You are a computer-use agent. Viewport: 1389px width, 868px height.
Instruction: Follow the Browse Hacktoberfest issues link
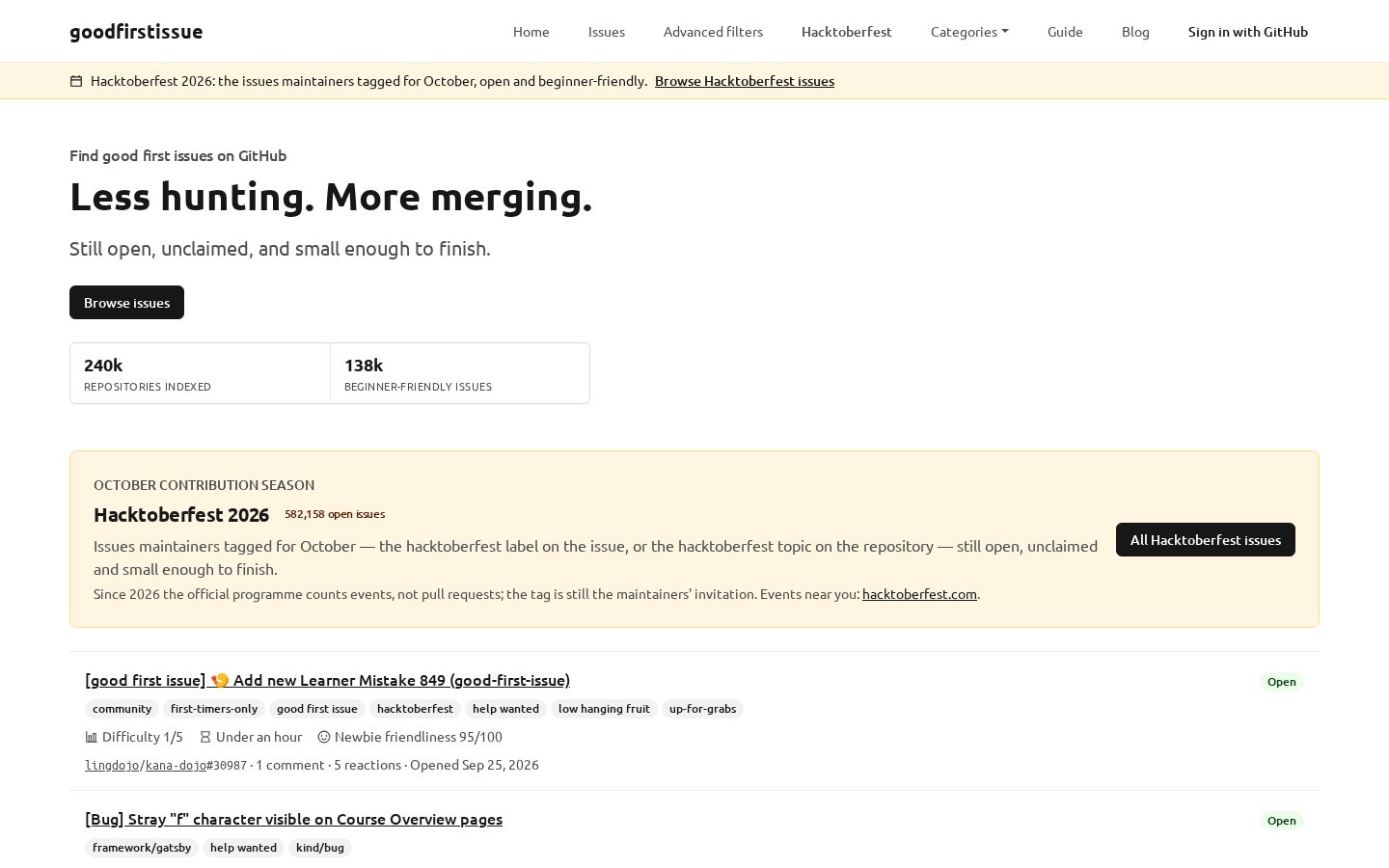point(745,81)
